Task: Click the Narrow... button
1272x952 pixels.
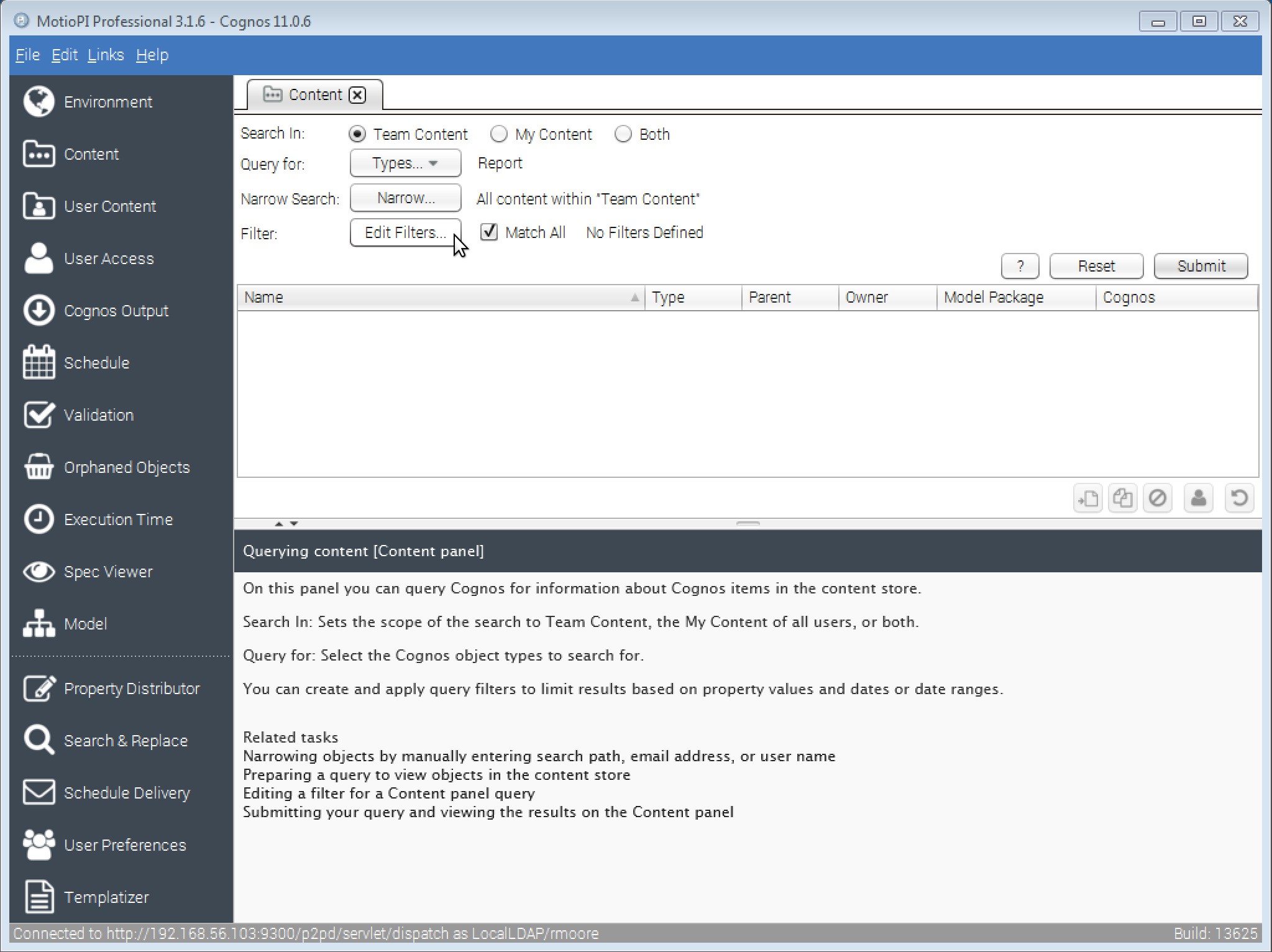Action: (405, 198)
